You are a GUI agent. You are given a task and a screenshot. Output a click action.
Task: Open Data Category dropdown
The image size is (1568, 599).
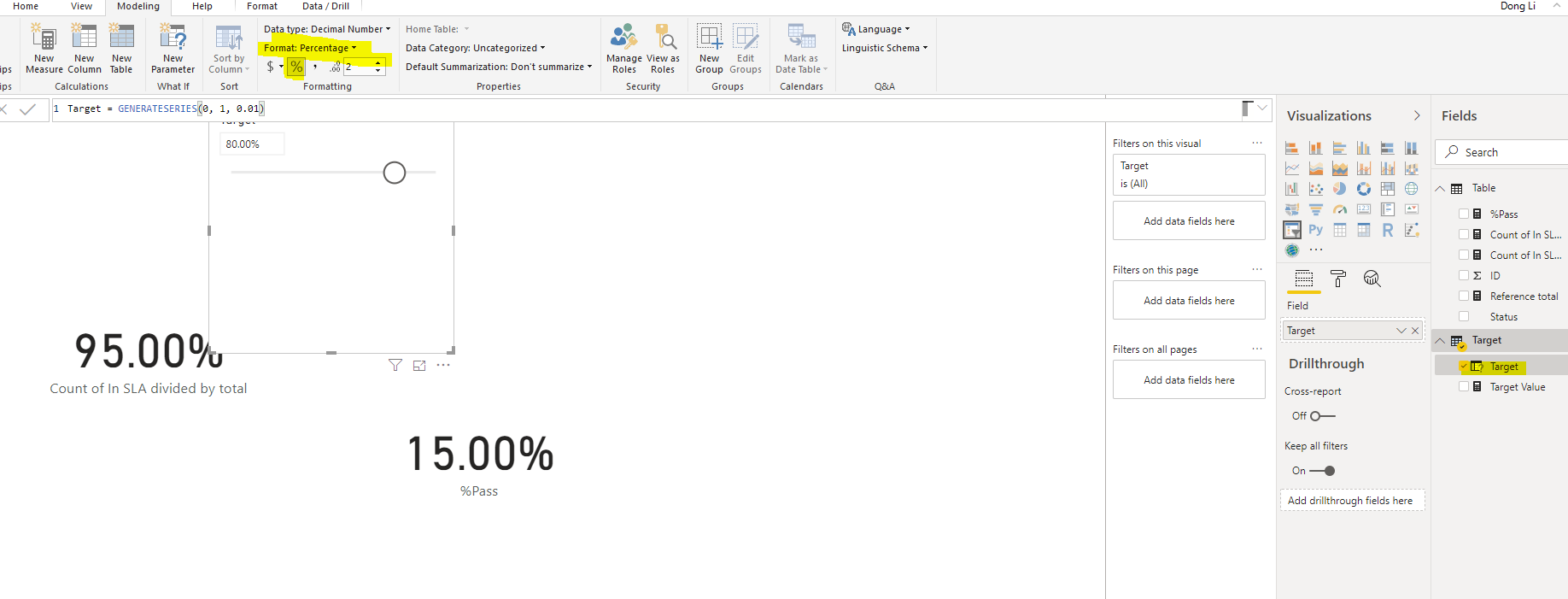coord(475,48)
